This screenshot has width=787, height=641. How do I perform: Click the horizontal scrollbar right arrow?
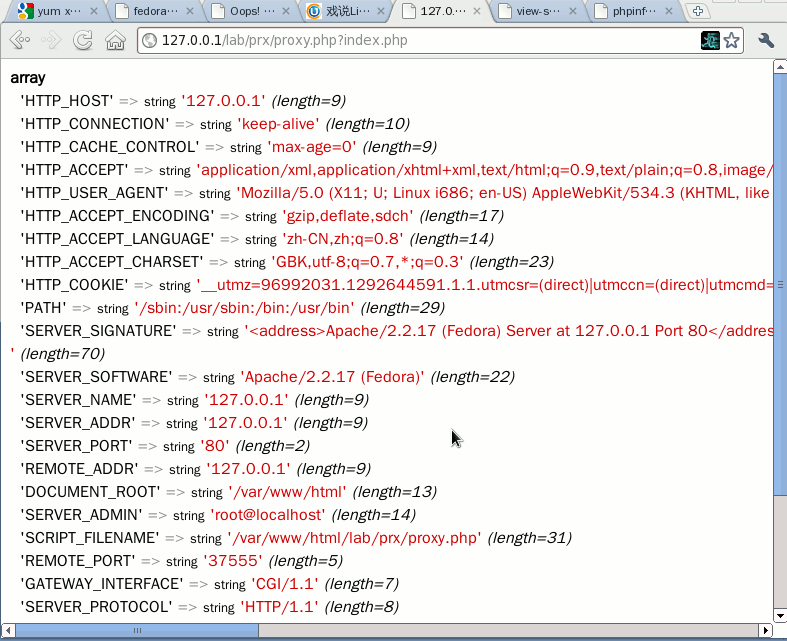[765, 630]
